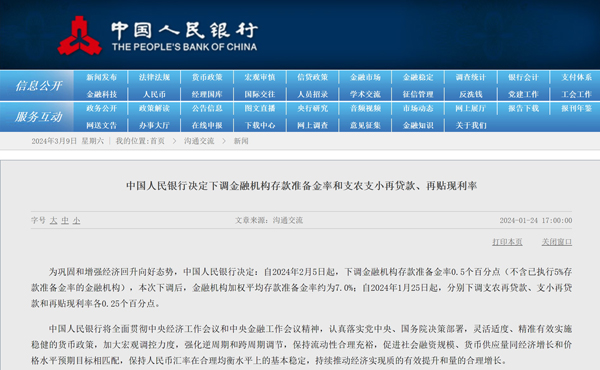
Task: Open the 反洗钱 page
Action: [471, 94]
